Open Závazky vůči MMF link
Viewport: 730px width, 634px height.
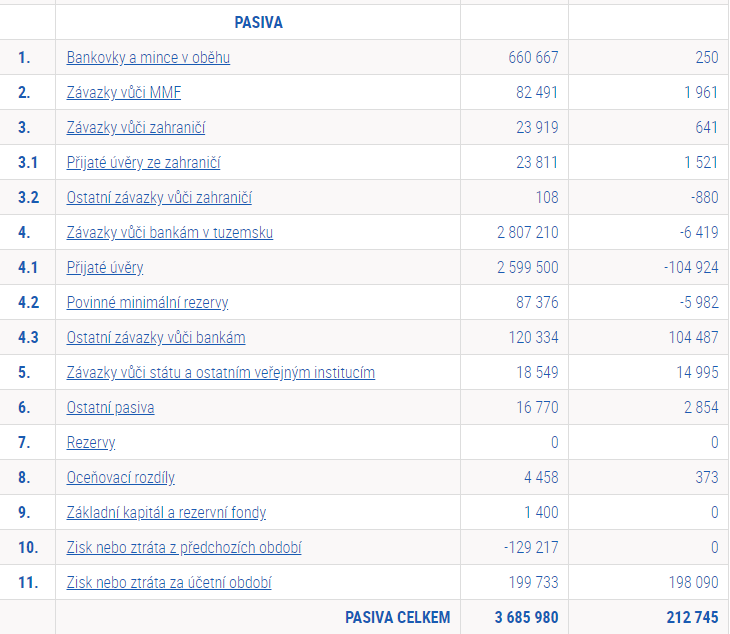click(x=123, y=93)
